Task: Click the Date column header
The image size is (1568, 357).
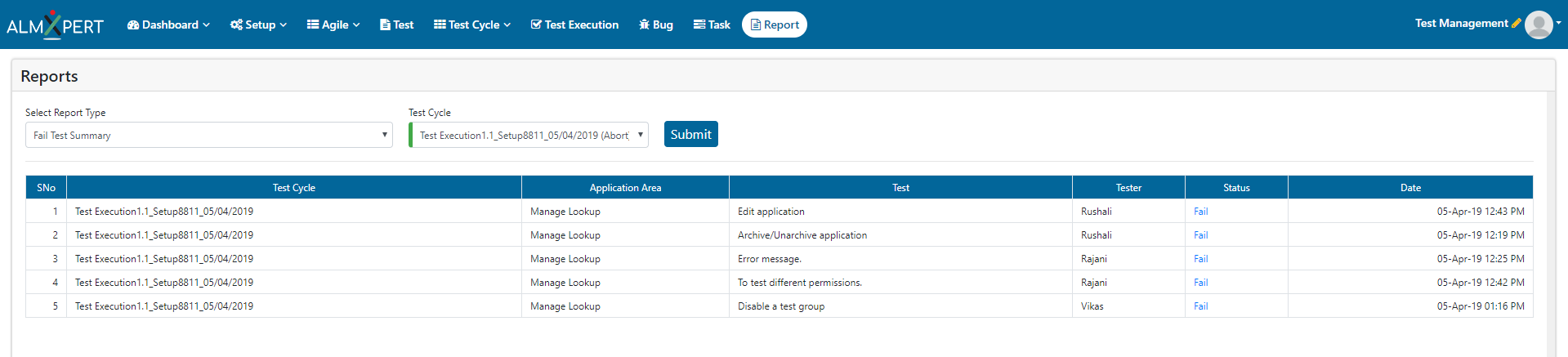Action: pyautogui.click(x=1410, y=188)
